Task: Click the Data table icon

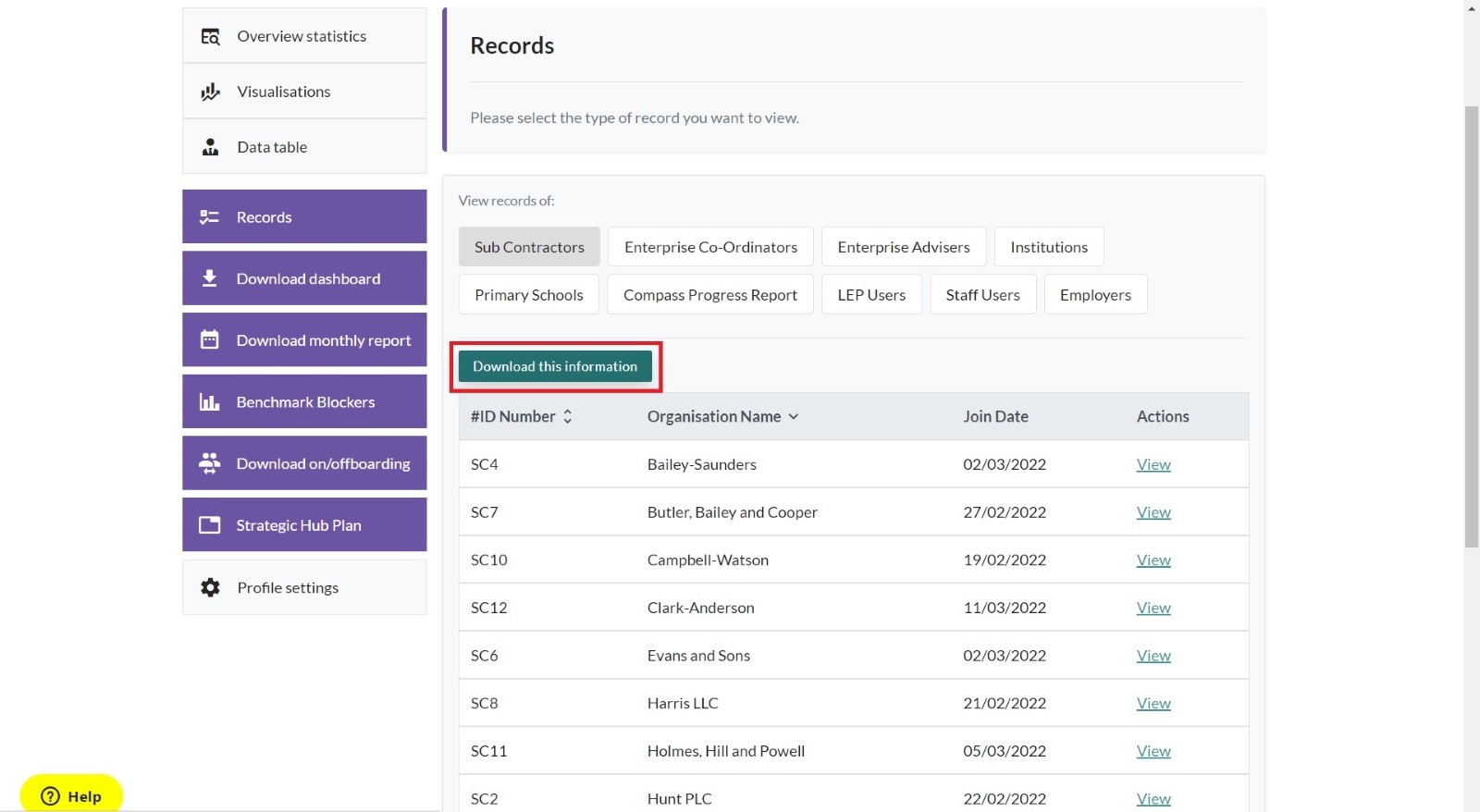Action: point(210,147)
